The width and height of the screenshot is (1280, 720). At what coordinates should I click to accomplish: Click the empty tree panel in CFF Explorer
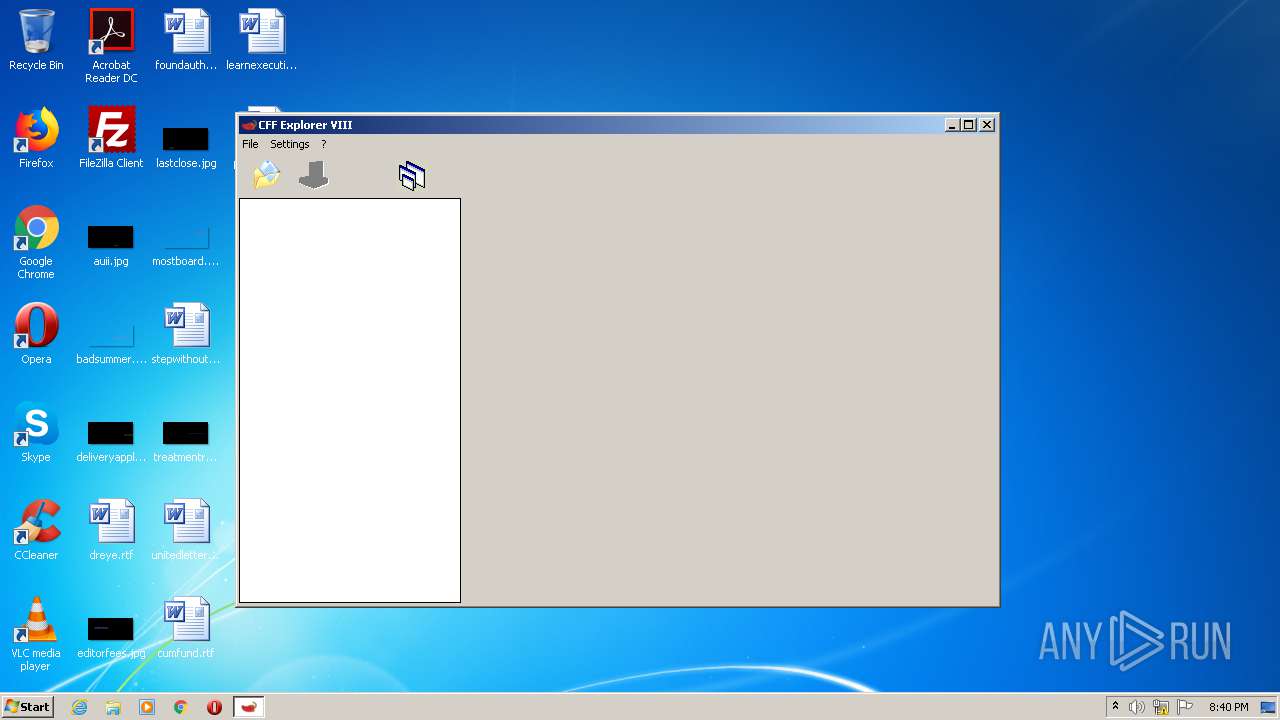point(350,400)
